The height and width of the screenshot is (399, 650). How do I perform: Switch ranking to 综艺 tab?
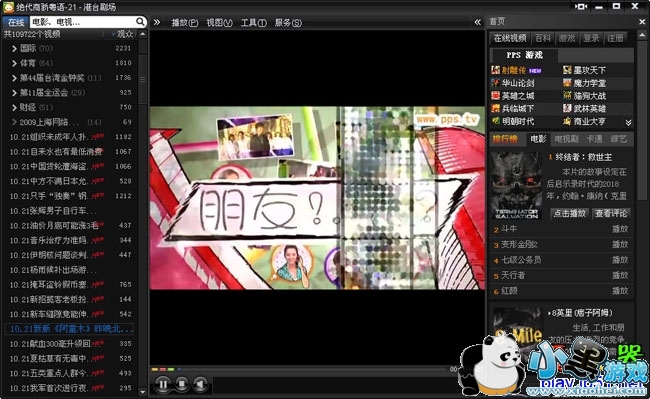[x=618, y=139]
